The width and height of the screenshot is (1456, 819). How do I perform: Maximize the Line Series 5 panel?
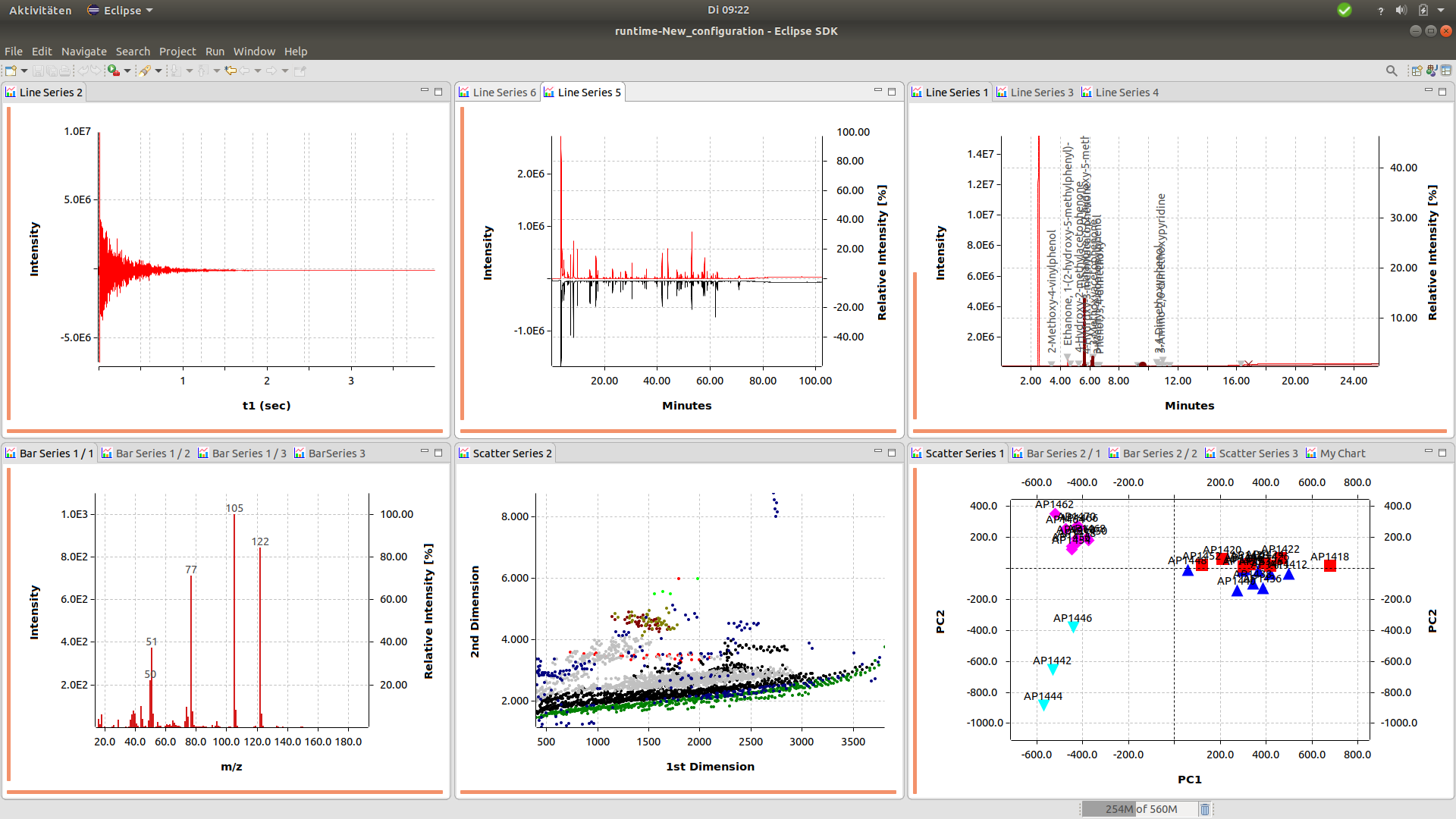(x=892, y=92)
